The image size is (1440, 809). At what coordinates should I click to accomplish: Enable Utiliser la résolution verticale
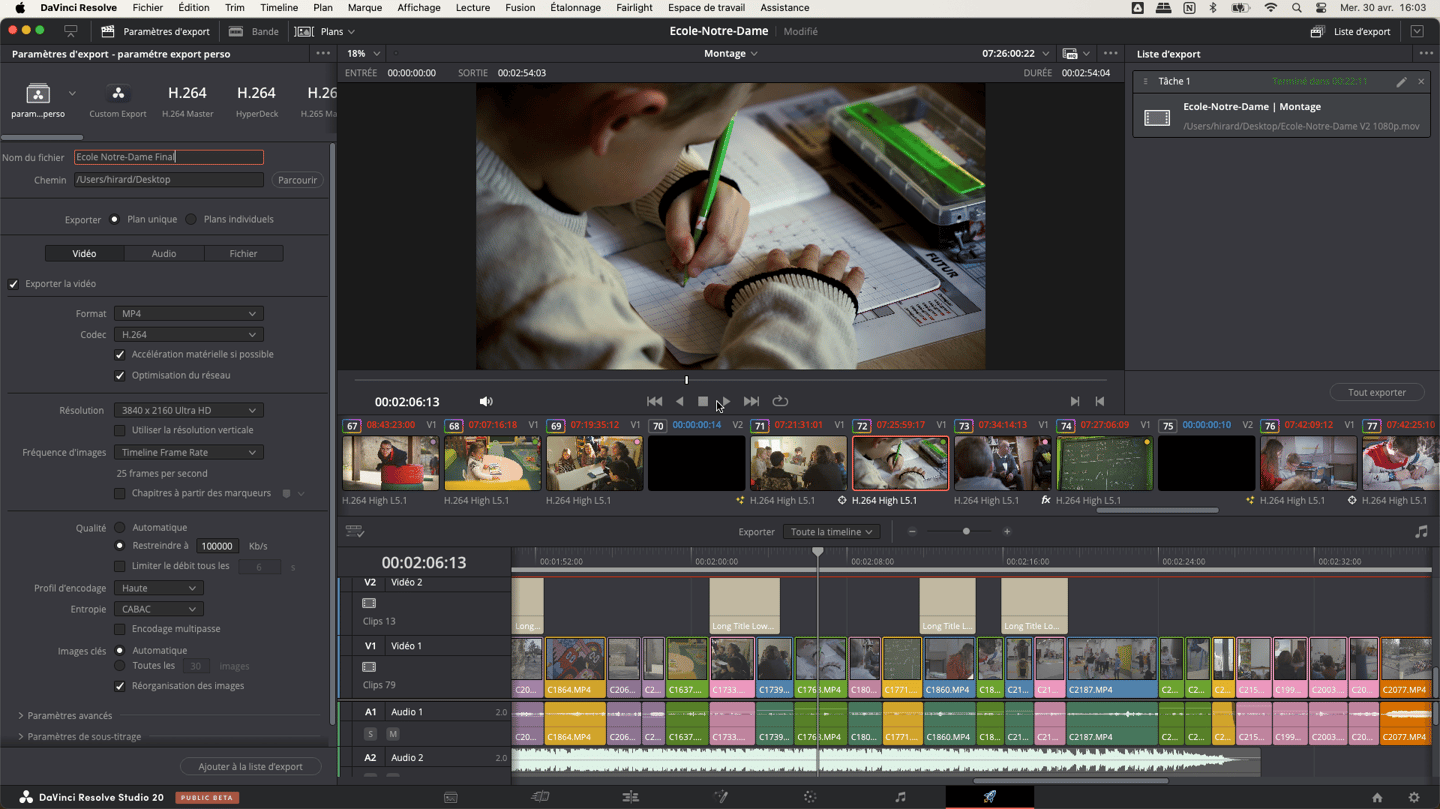120,430
